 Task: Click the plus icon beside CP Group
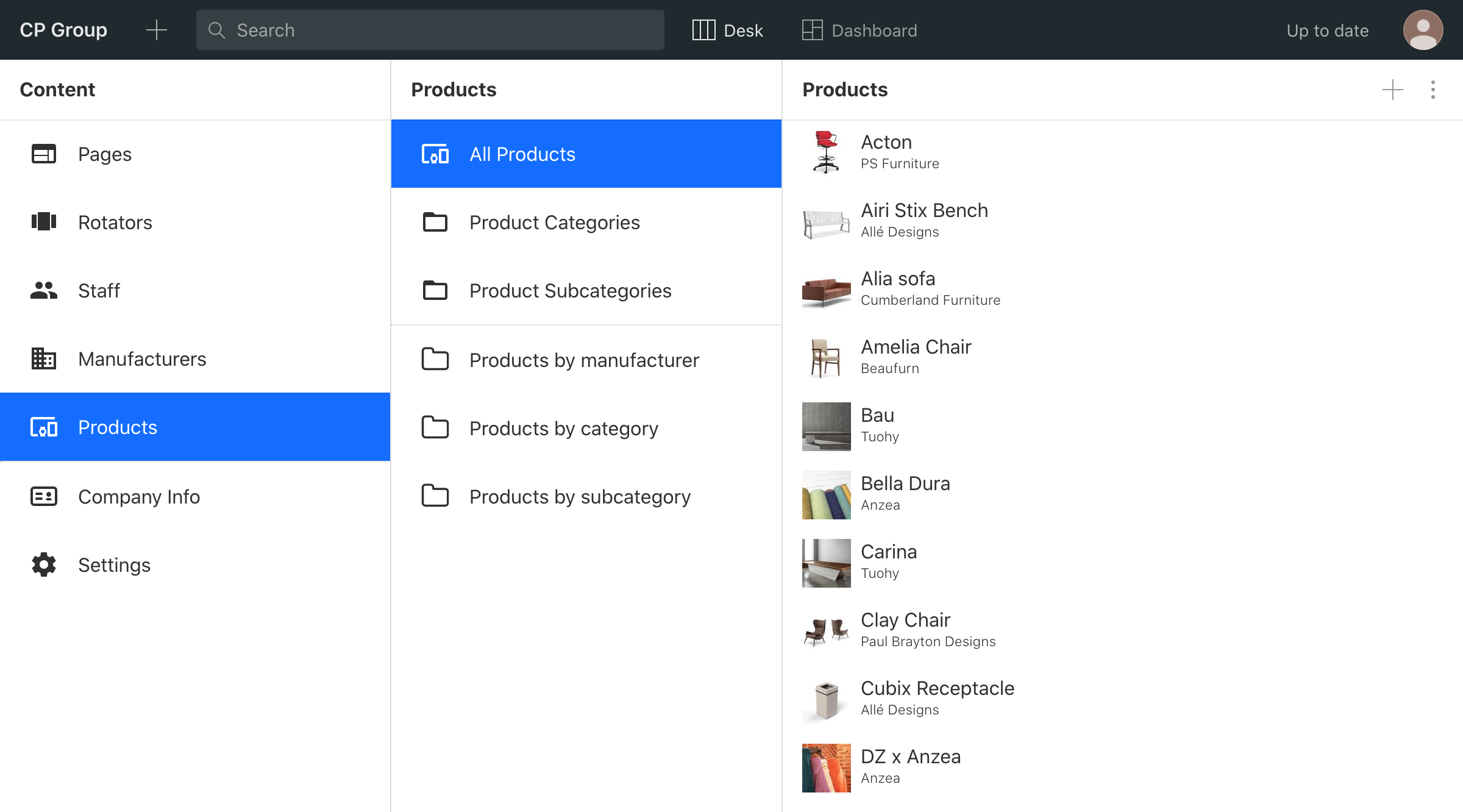pyautogui.click(x=157, y=30)
